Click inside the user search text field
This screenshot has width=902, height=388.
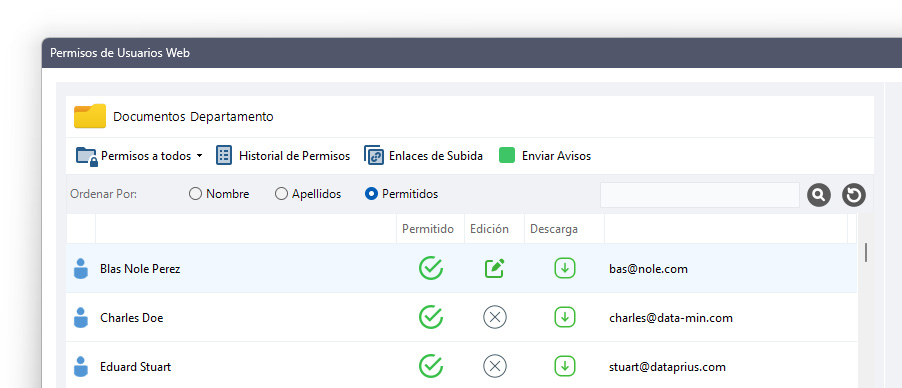[700, 195]
